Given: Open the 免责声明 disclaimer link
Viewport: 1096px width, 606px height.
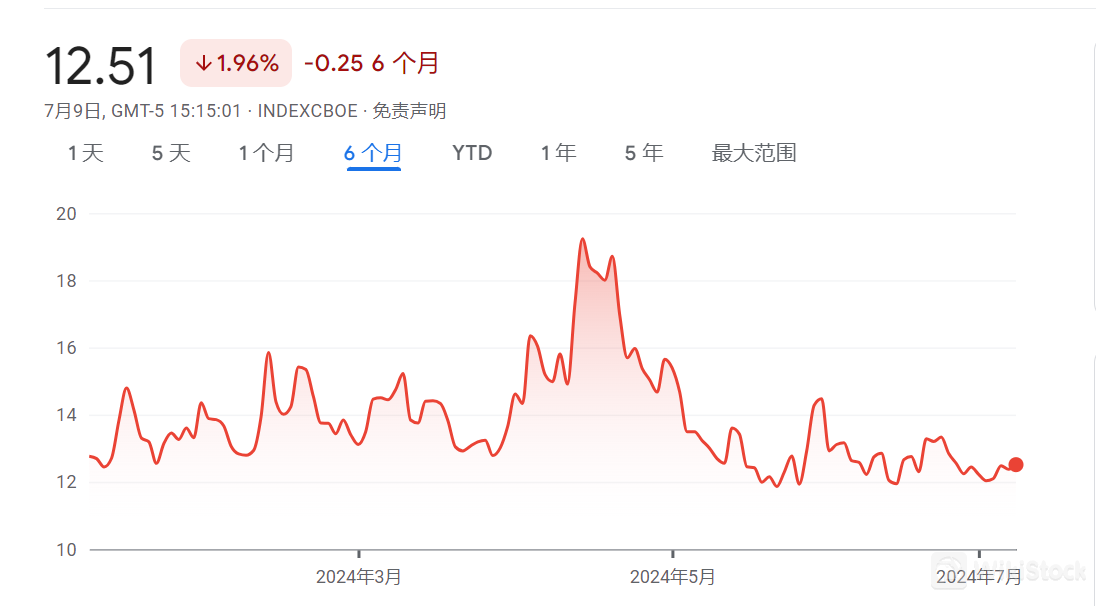Looking at the screenshot, I should coord(410,111).
